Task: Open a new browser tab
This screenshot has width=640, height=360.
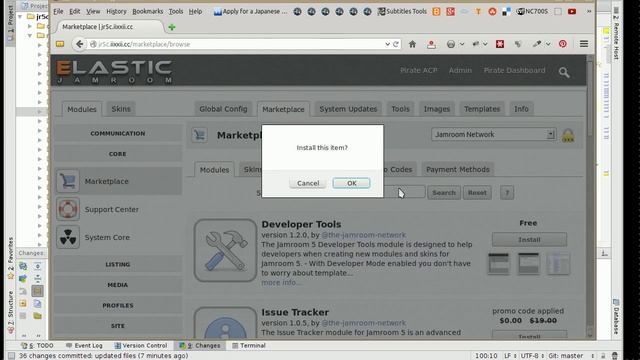Action: pos(172,27)
